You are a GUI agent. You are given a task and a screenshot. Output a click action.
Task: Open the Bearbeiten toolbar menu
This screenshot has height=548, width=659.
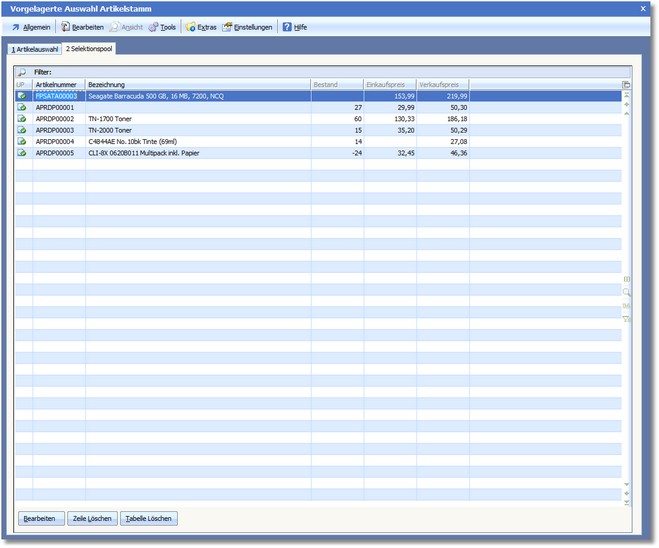tap(82, 27)
